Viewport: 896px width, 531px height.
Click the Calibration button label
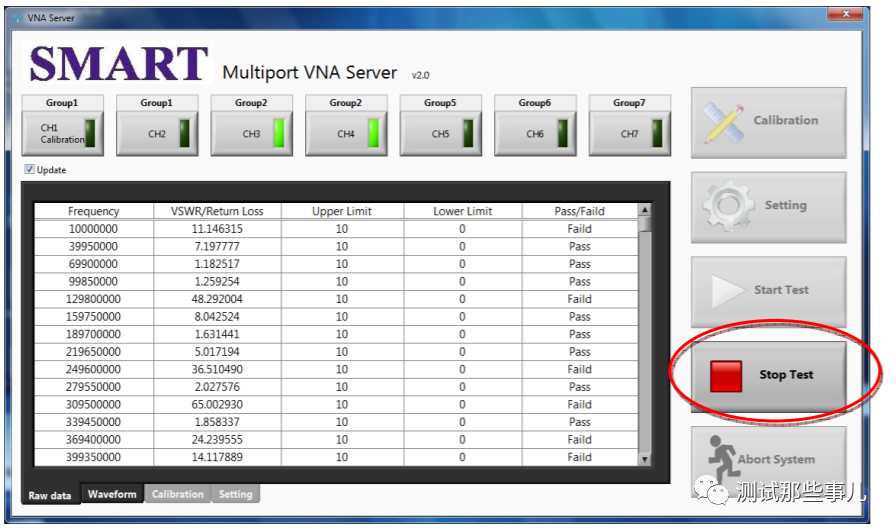[786, 121]
